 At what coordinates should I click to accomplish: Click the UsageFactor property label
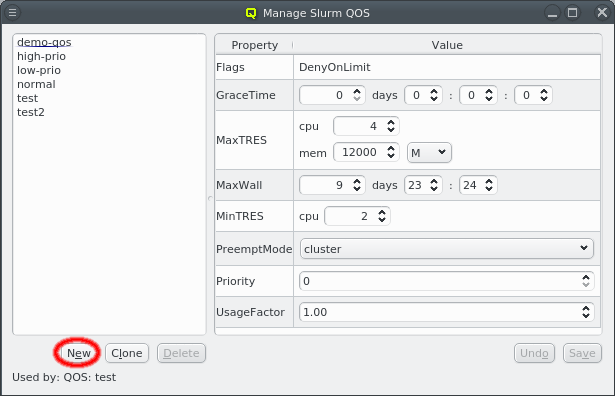(x=250, y=312)
